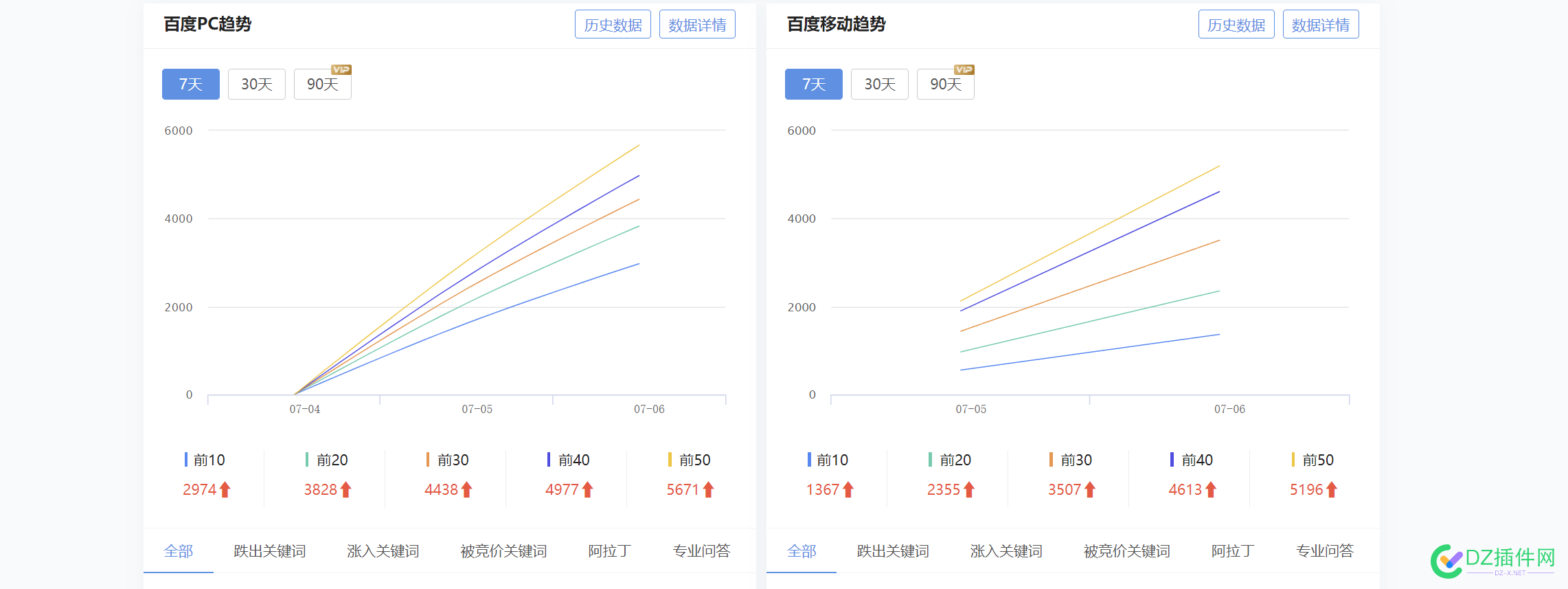The image size is (1568, 589).
Task: Toggle 前50 legend in mobile chart
Action: coord(1313,460)
